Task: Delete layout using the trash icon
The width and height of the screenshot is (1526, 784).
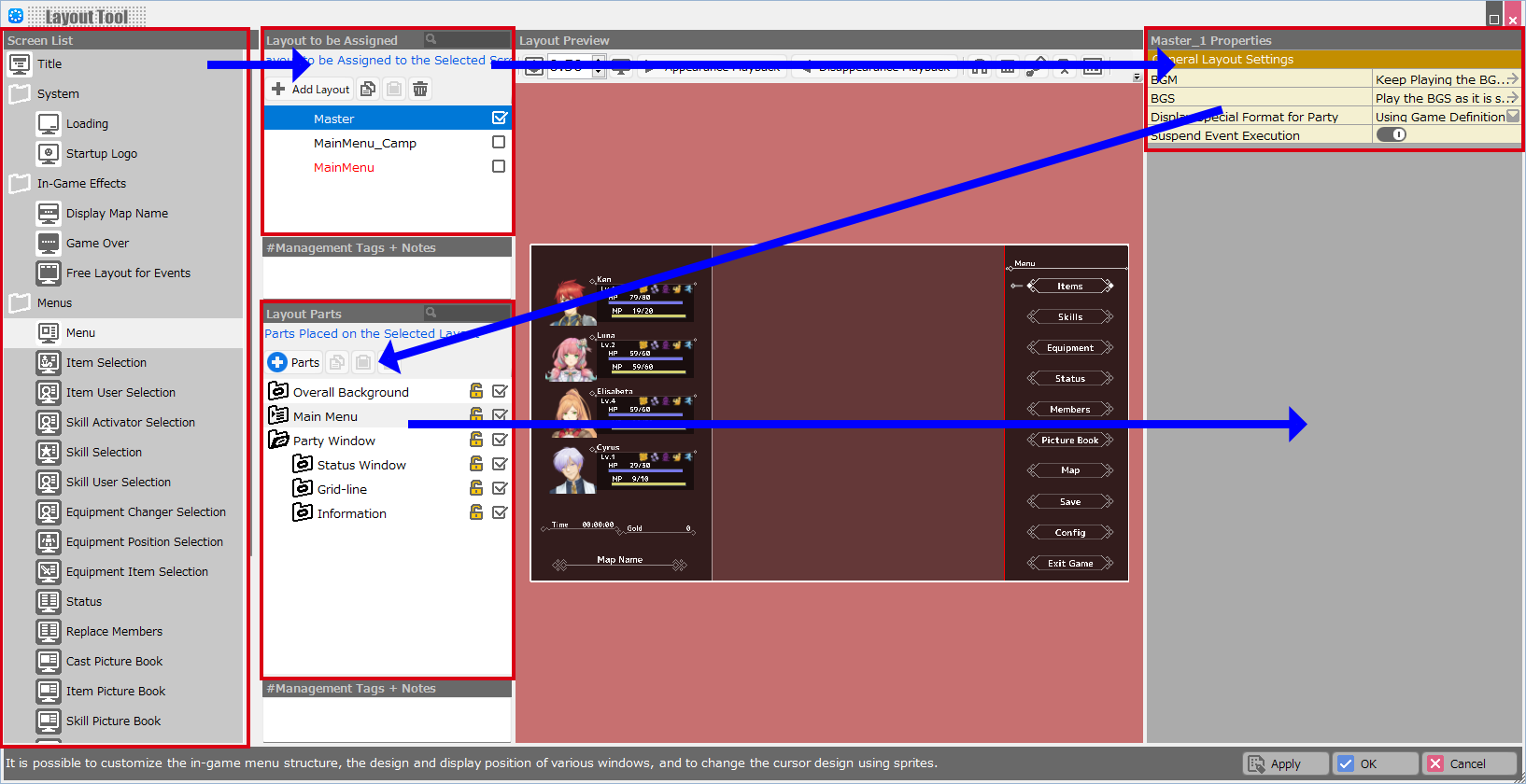Action: (420, 89)
